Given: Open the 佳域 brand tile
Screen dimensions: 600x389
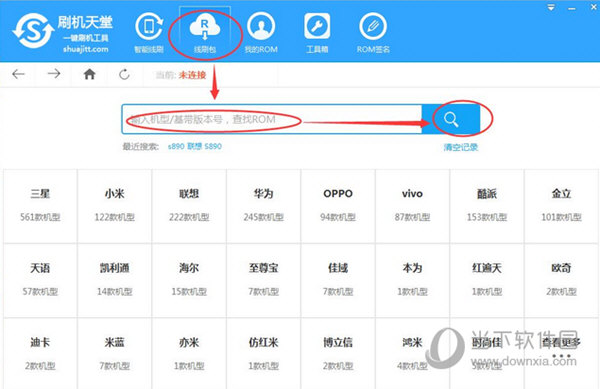Looking at the screenshot, I should click(338, 280).
